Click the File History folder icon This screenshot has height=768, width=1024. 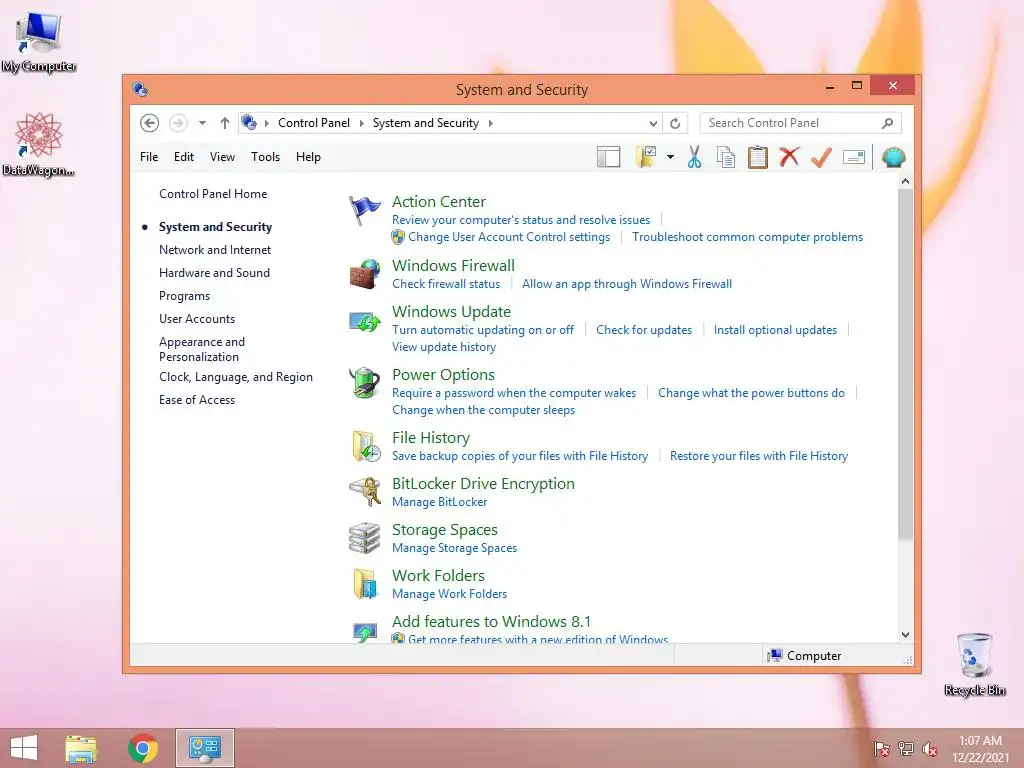pyautogui.click(x=366, y=446)
